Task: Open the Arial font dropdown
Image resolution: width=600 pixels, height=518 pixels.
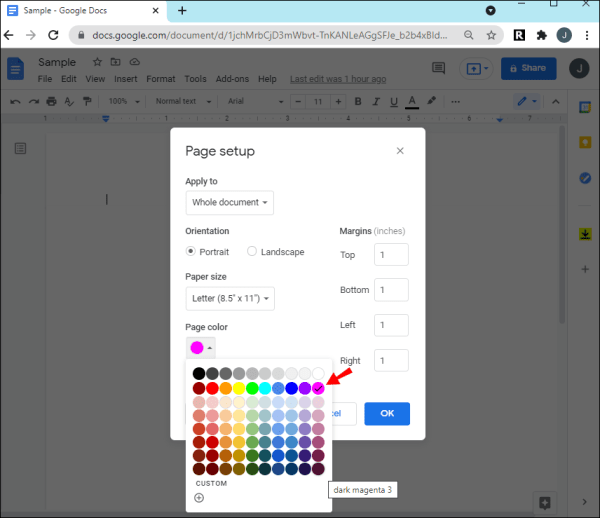Action: point(255,101)
